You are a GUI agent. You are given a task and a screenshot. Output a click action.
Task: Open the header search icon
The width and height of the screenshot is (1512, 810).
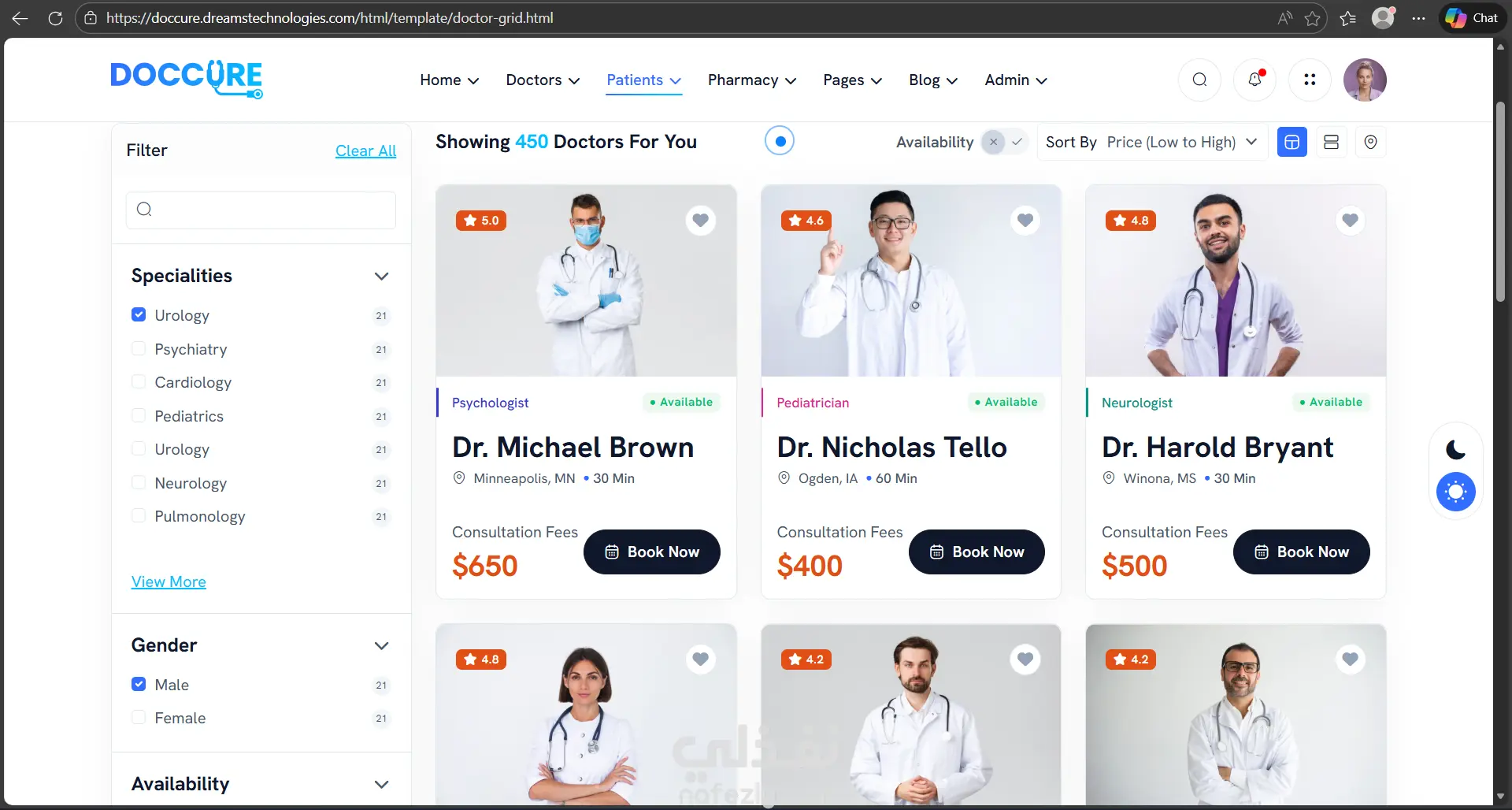(1199, 80)
